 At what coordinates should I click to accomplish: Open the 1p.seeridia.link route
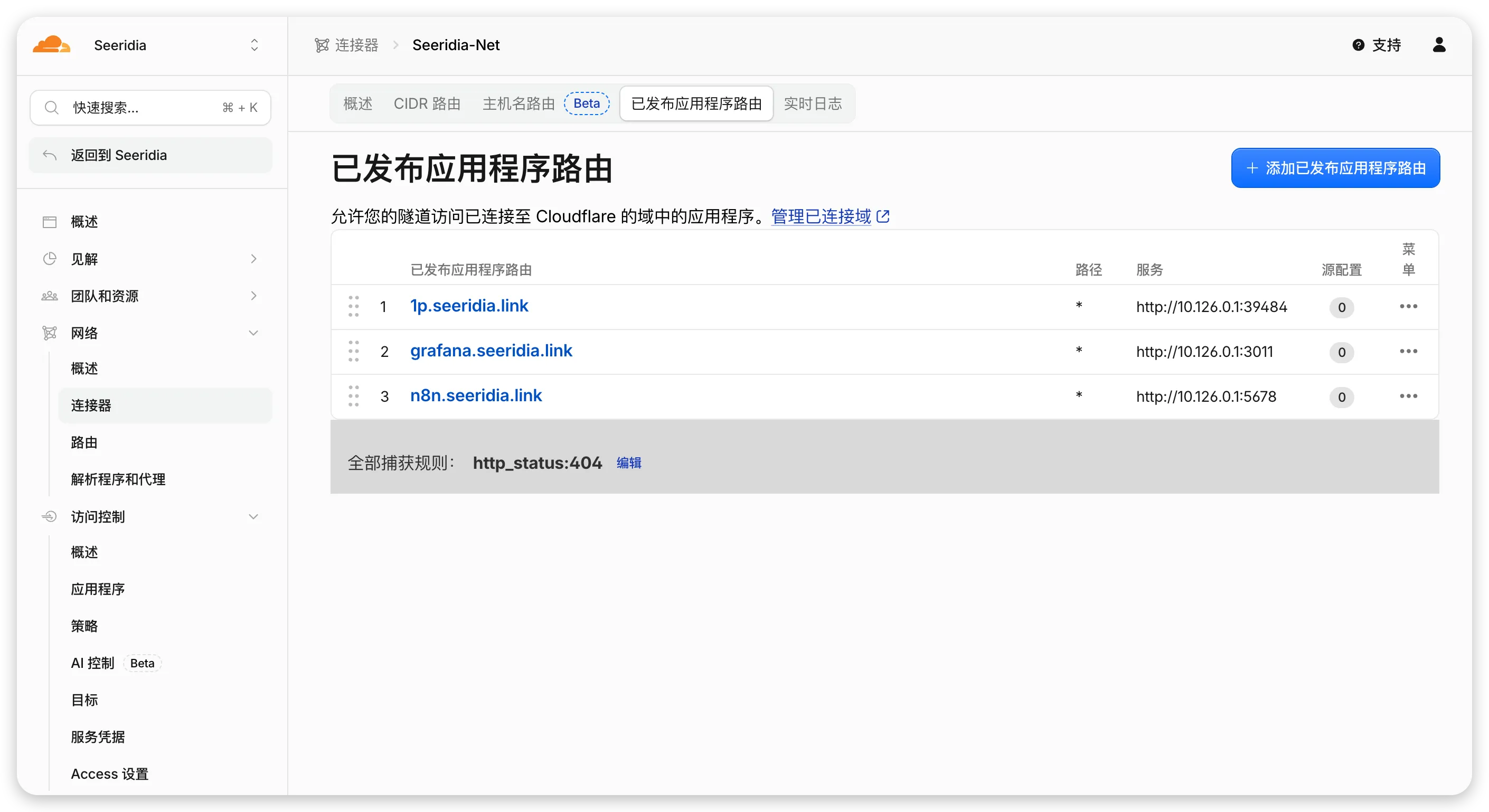click(x=469, y=306)
